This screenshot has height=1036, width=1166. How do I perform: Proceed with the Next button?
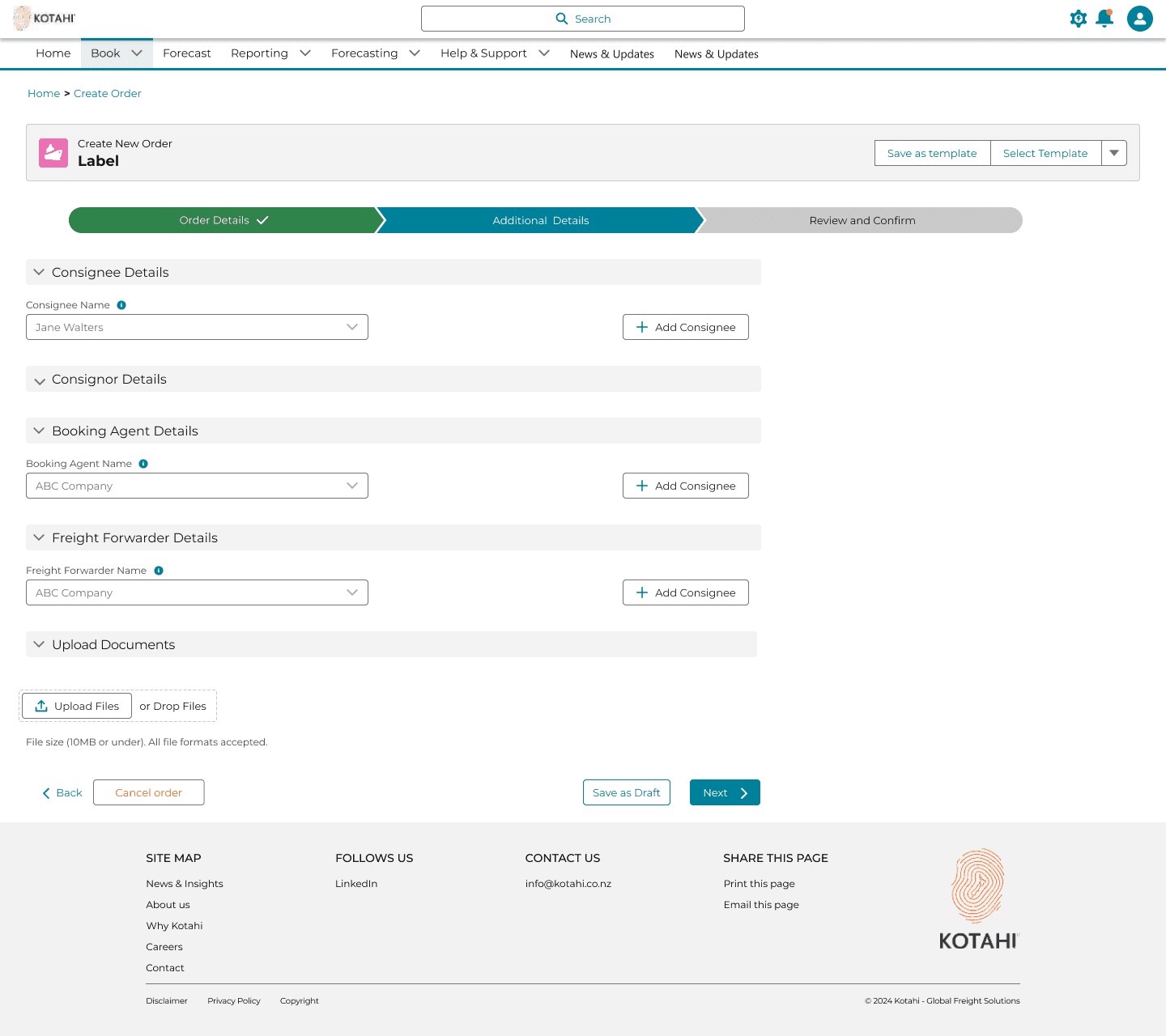tap(725, 792)
